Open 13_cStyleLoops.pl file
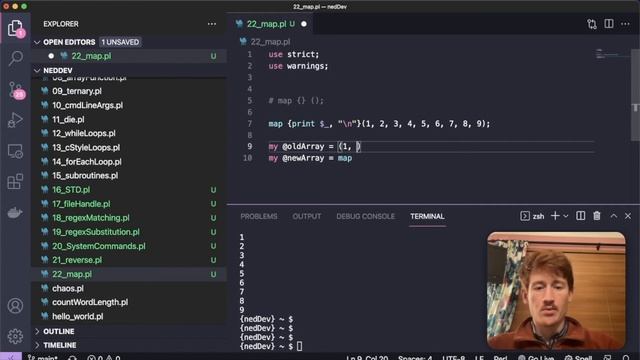This screenshot has height=360, width=640. click(130, 147)
